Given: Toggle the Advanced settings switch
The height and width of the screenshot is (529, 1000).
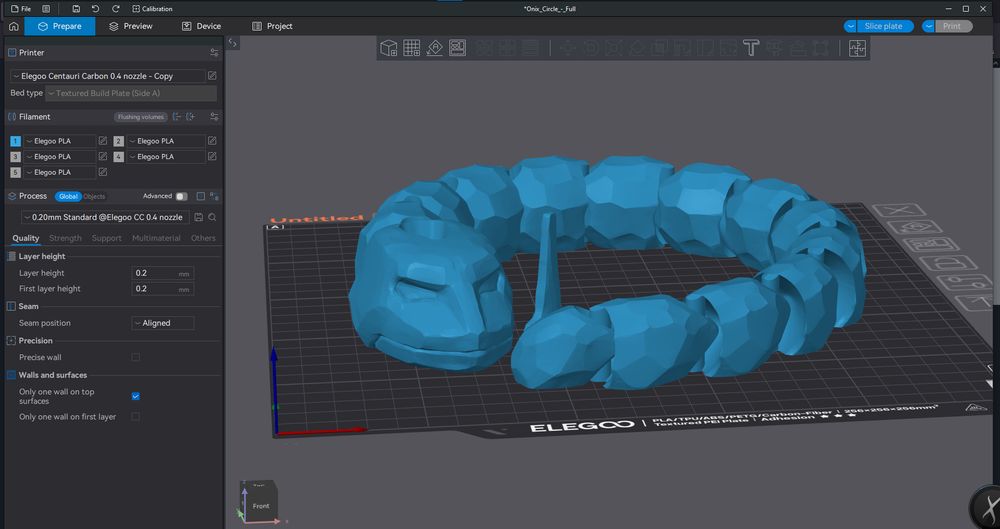Looking at the screenshot, I should (181, 197).
